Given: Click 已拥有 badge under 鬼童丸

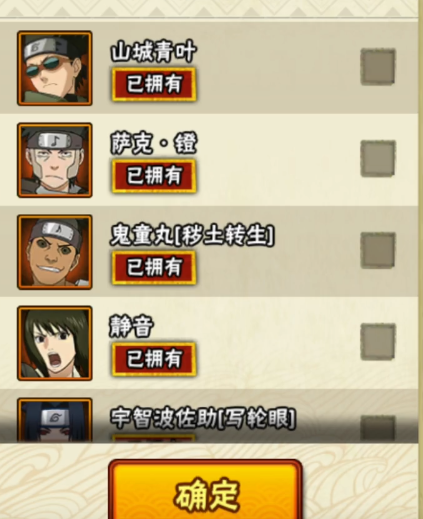Looking at the screenshot, I should coord(154,268).
